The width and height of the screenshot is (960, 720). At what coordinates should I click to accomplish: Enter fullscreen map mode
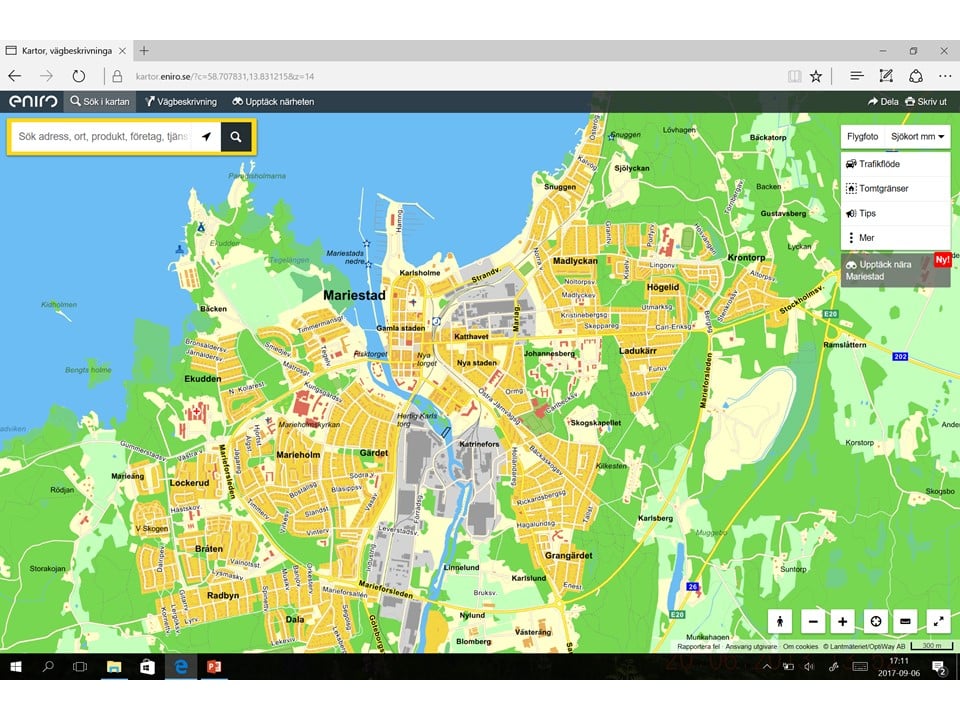point(939,621)
